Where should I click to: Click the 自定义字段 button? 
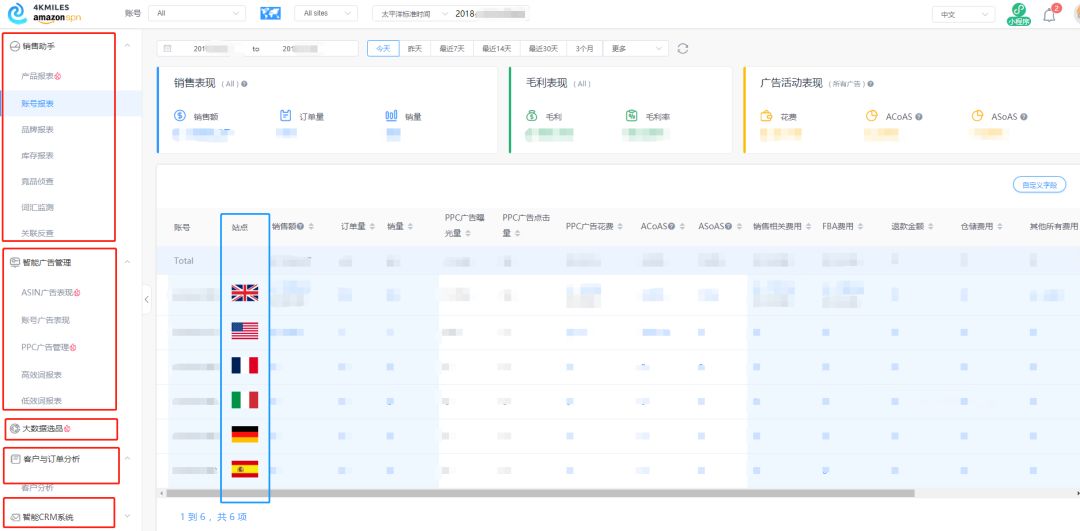(1039, 185)
